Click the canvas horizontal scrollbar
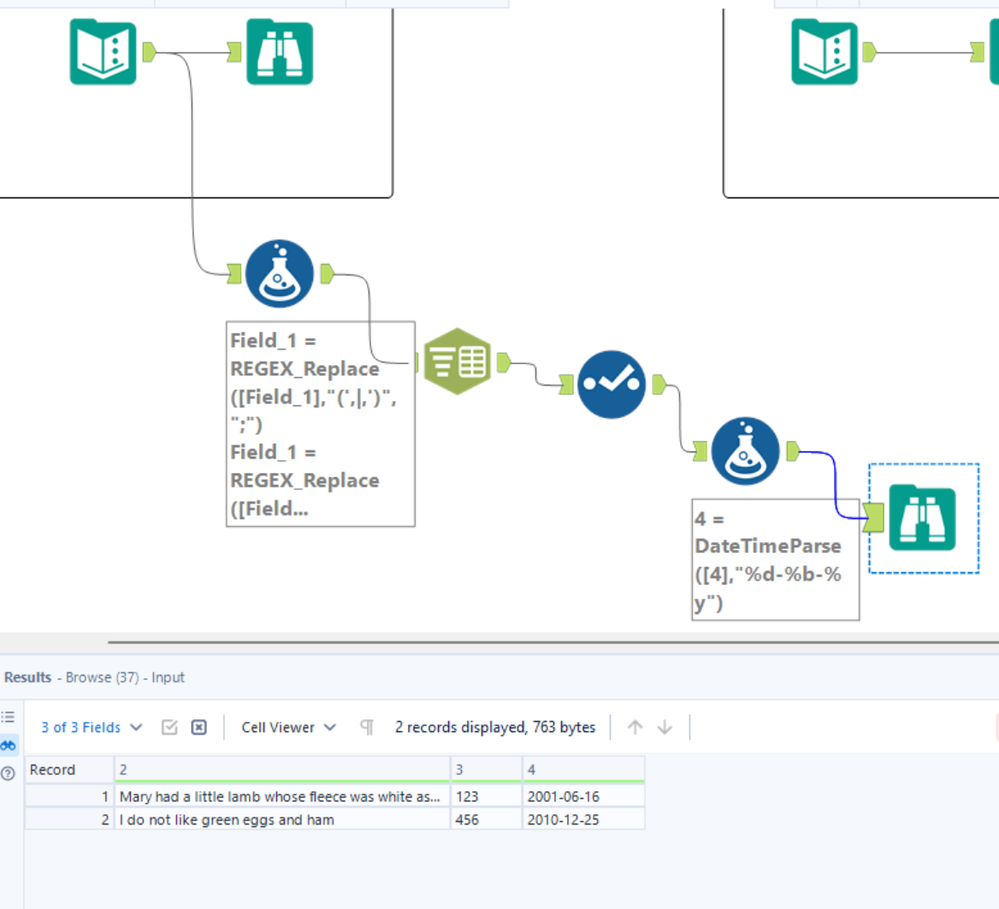 (x=553, y=642)
